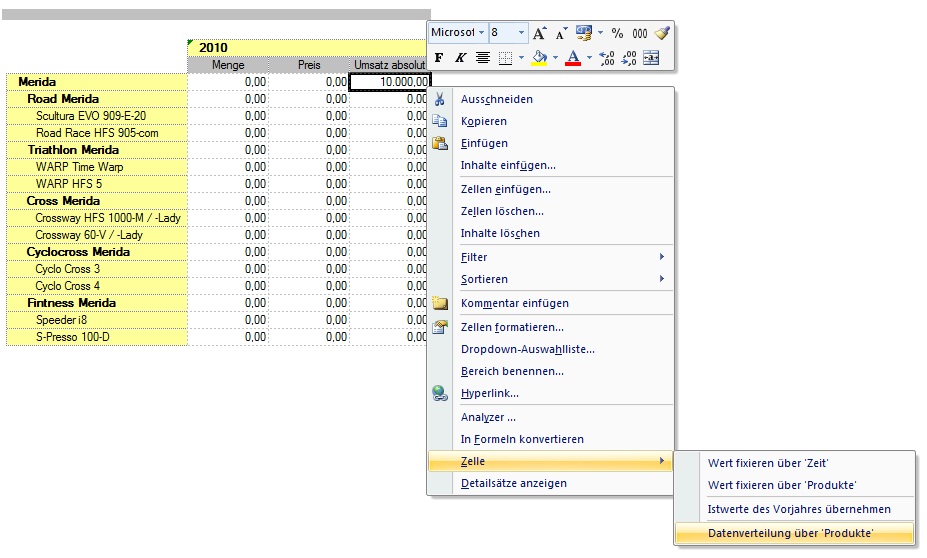
Task: Click the Preis column header
Action: (x=309, y=64)
